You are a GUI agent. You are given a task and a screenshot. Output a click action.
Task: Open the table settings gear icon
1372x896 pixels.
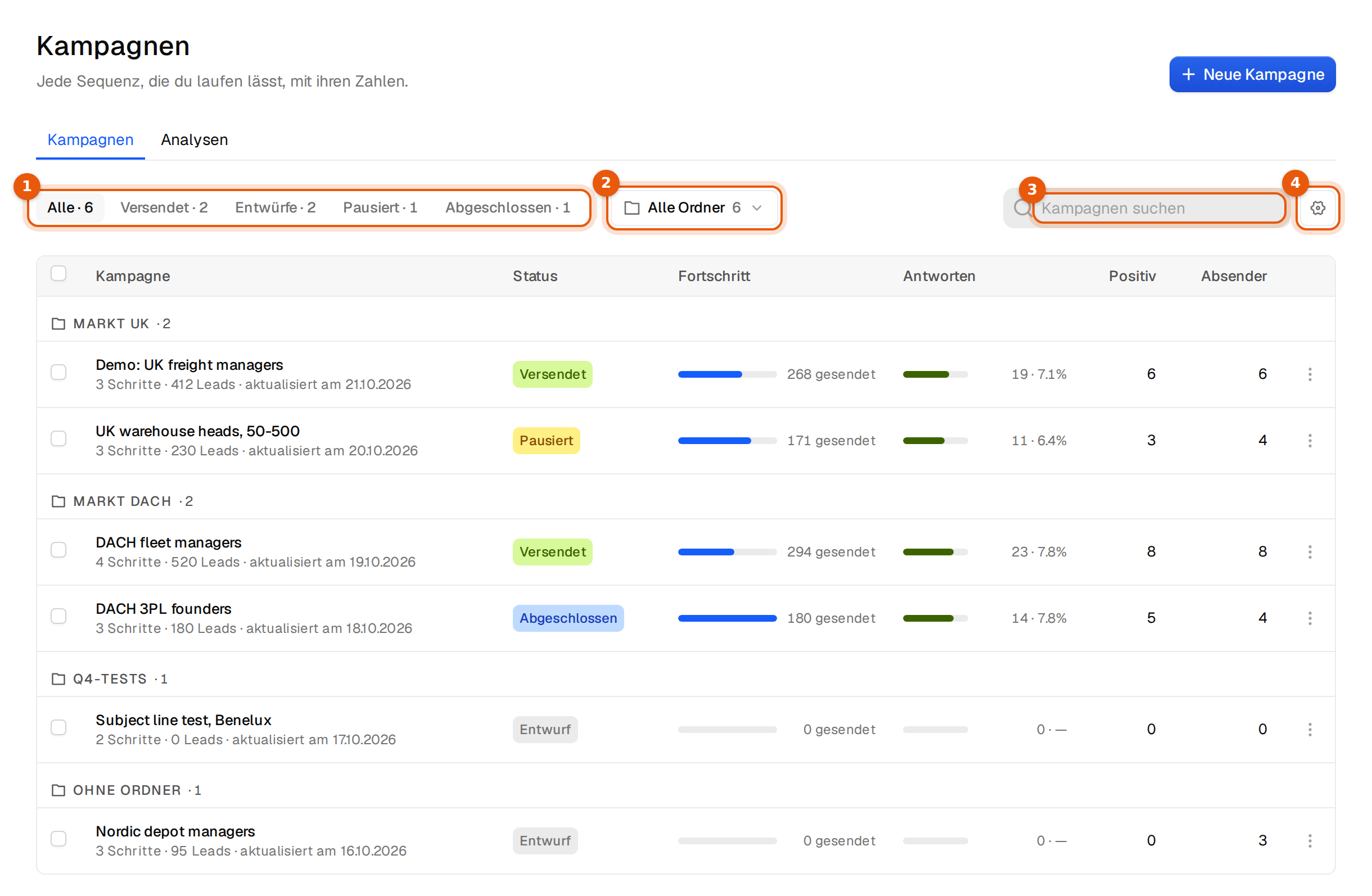pyautogui.click(x=1317, y=208)
